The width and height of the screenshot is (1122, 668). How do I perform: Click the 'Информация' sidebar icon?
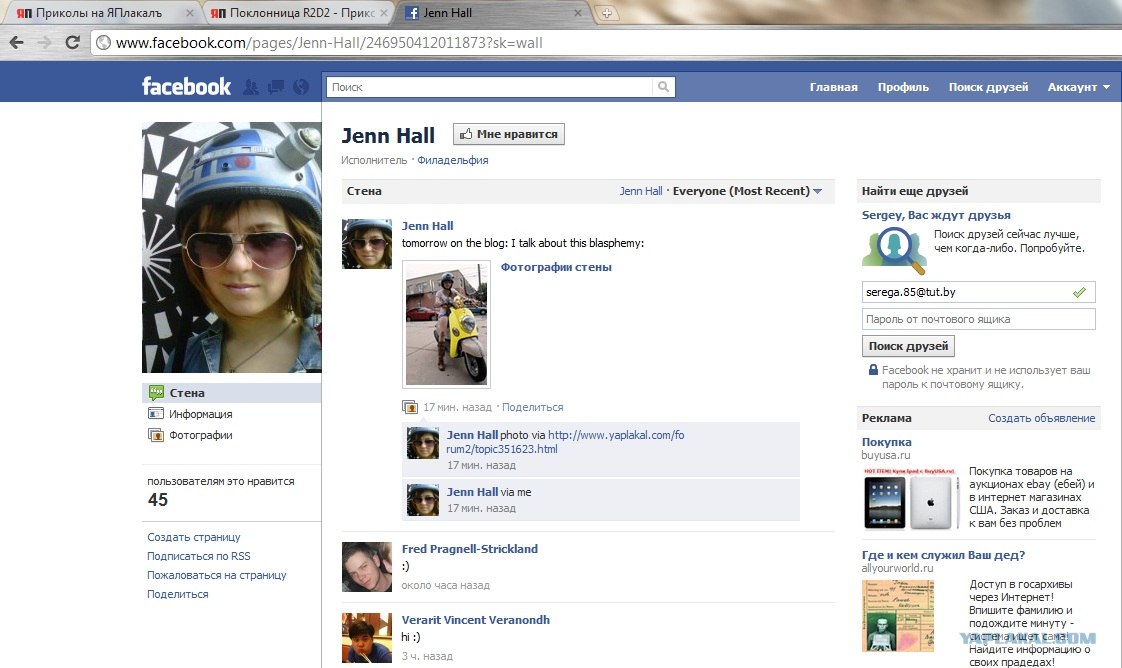[155, 413]
